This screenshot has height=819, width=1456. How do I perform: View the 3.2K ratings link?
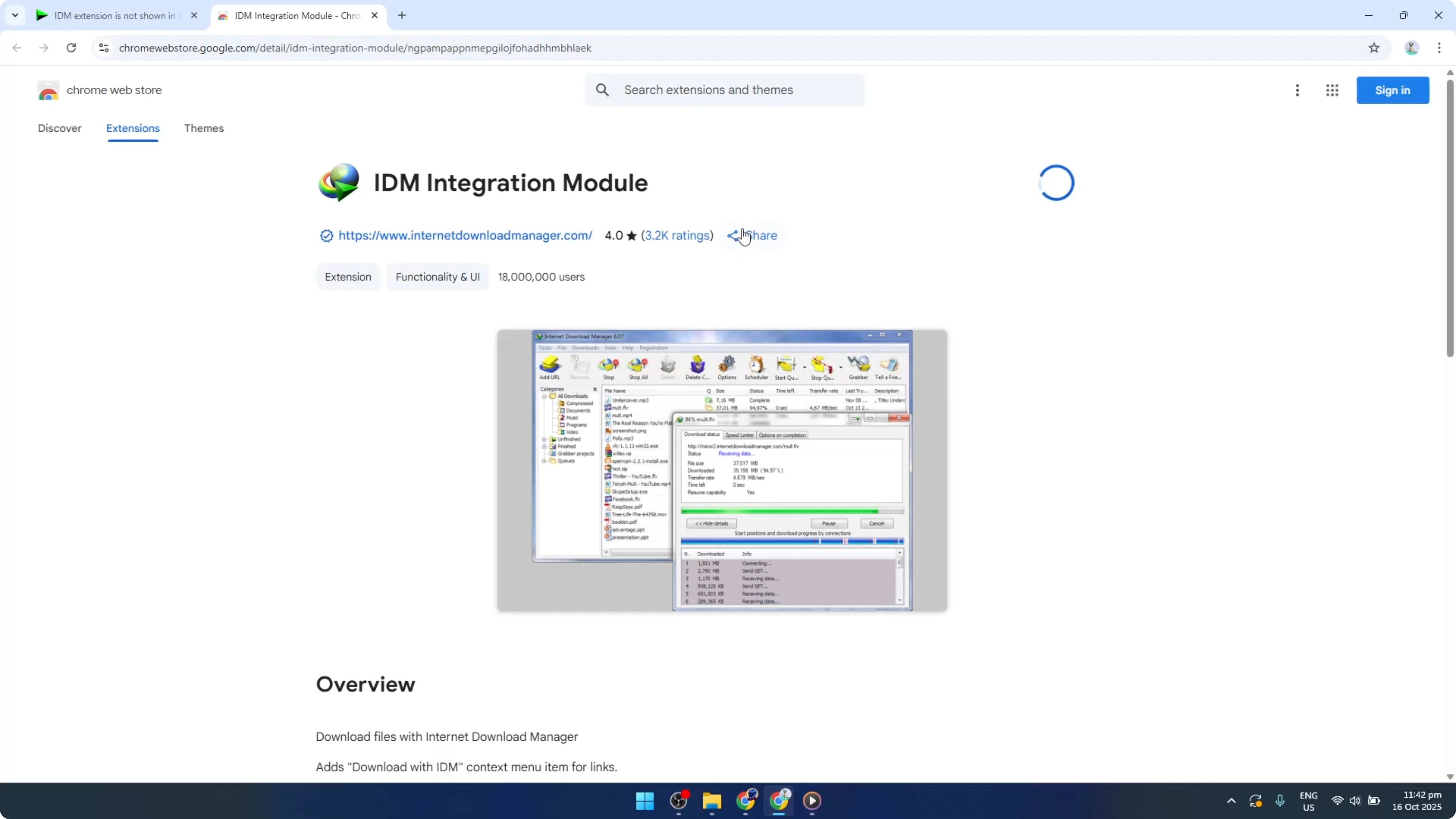click(x=677, y=235)
